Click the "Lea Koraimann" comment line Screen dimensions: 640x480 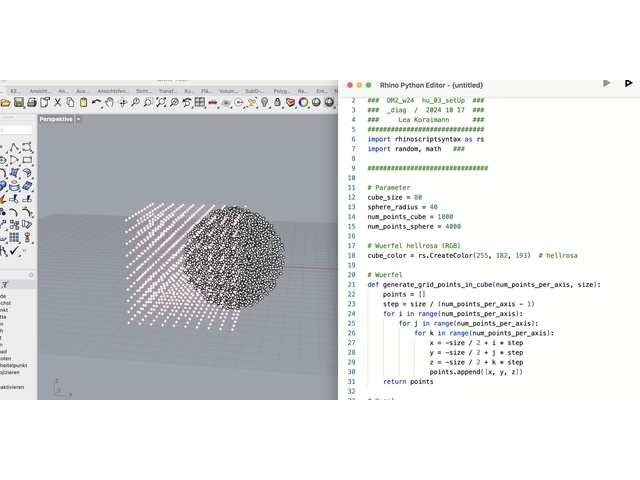[426, 120]
